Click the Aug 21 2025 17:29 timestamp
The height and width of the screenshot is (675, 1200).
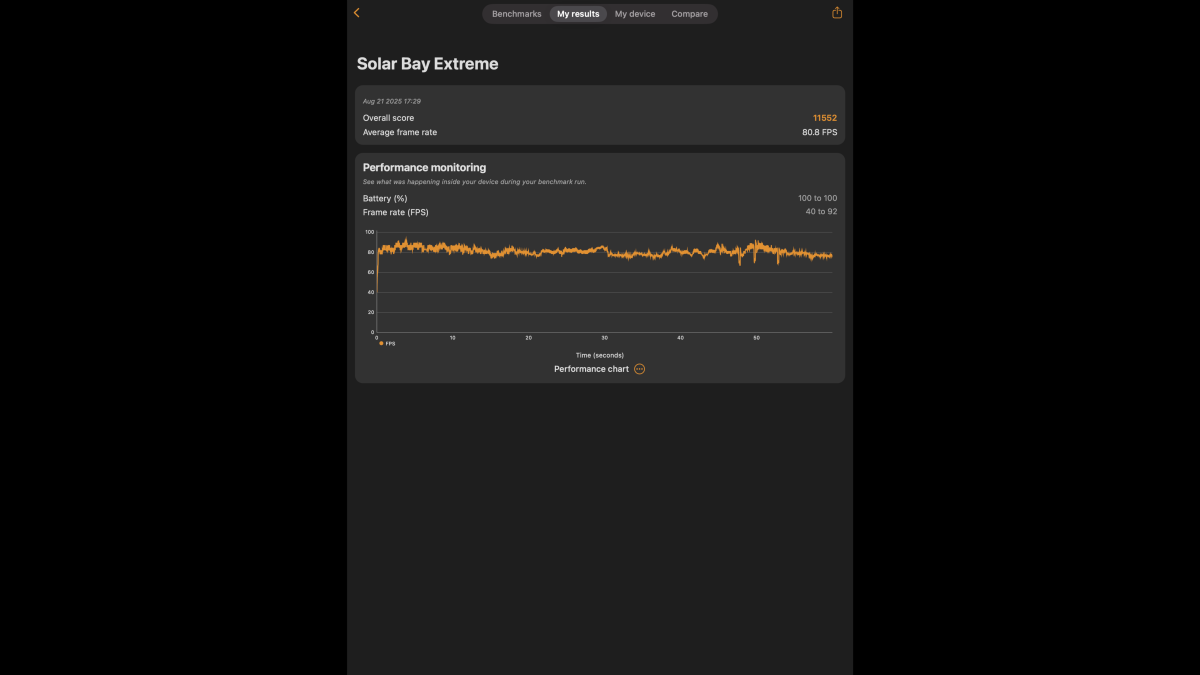pos(392,101)
